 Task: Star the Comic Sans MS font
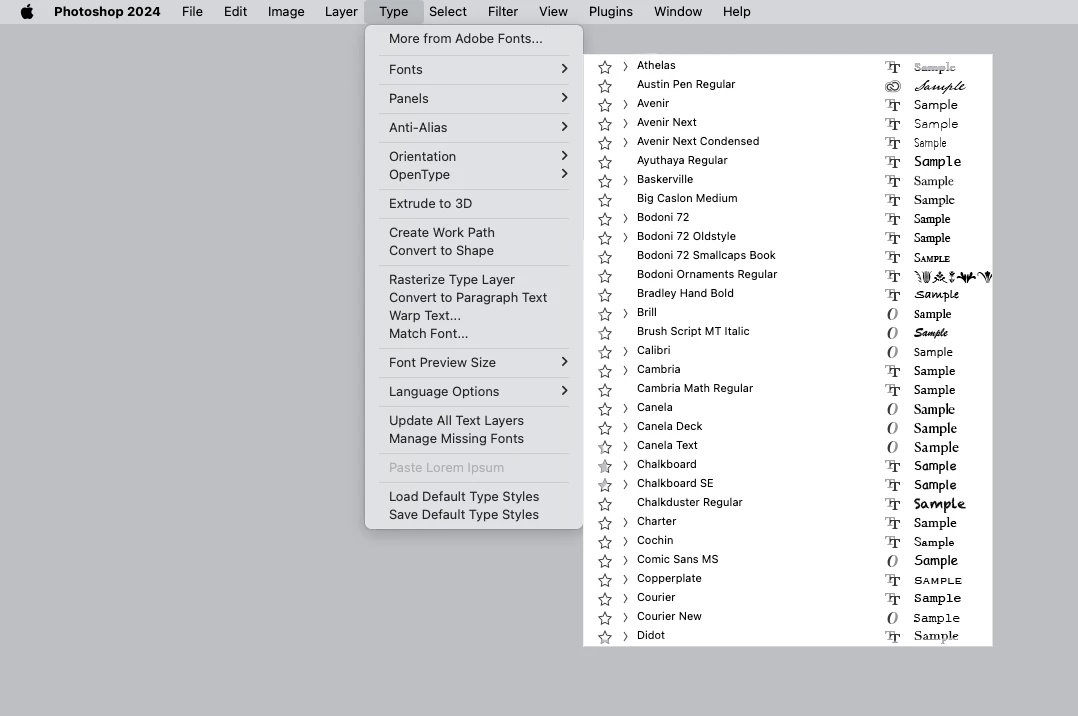[605, 561]
